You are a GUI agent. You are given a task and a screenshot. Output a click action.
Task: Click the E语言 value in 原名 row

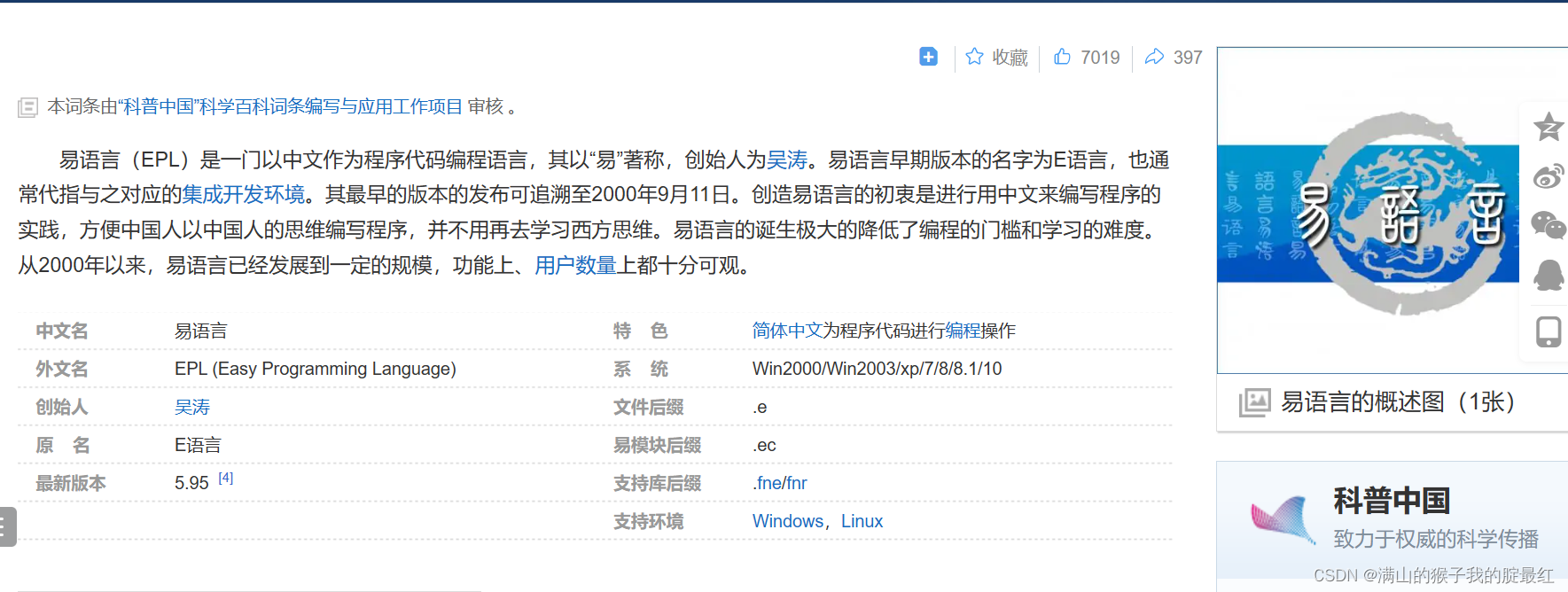pos(198,445)
